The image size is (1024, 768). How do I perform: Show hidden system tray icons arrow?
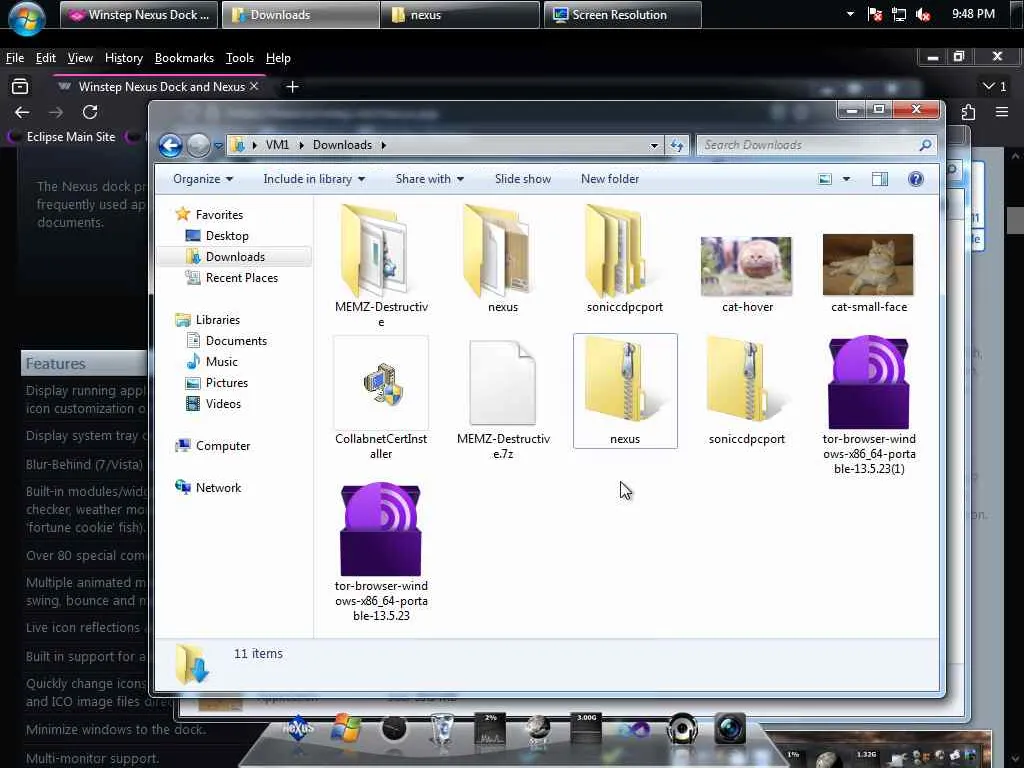850,14
